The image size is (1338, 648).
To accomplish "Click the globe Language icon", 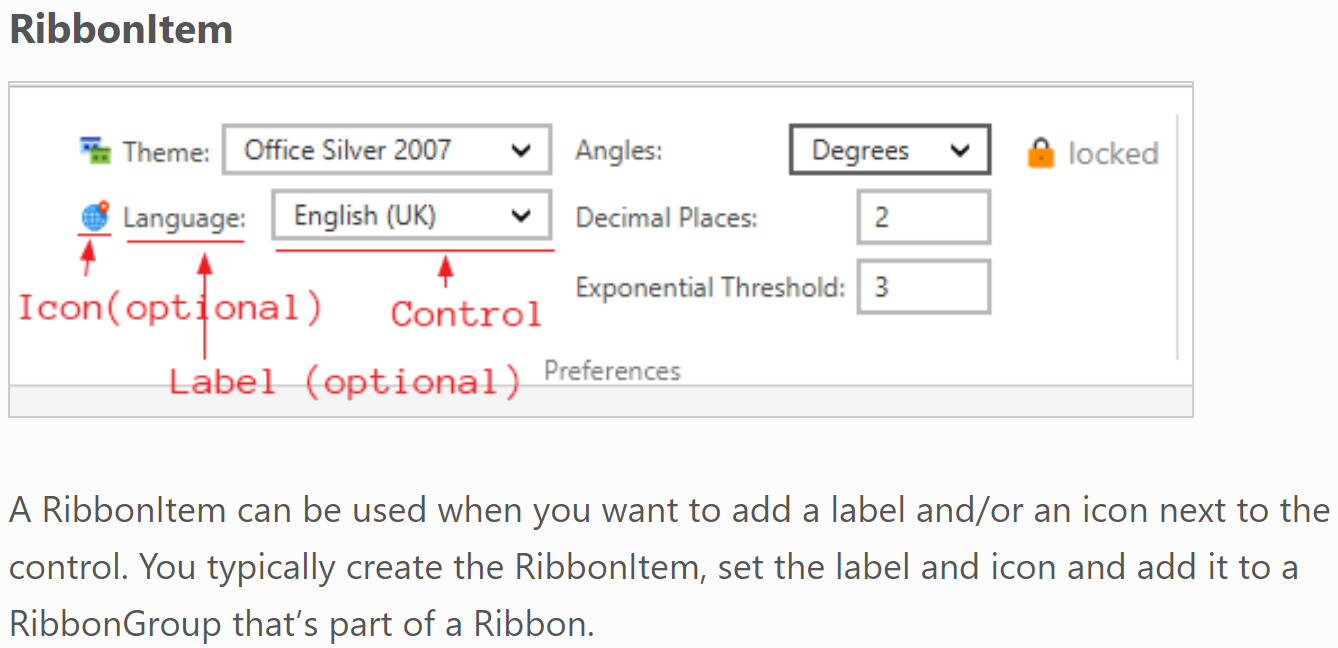I will pos(95,217).
